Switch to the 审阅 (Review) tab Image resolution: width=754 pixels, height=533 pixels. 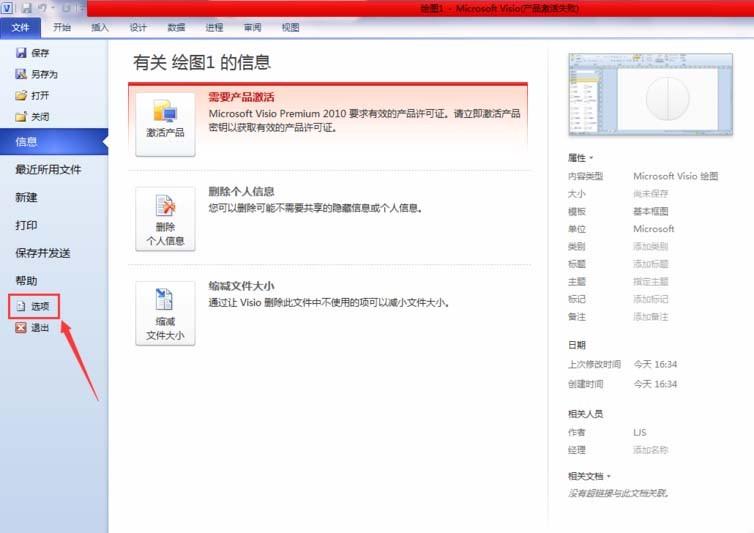tap(252, 27)
